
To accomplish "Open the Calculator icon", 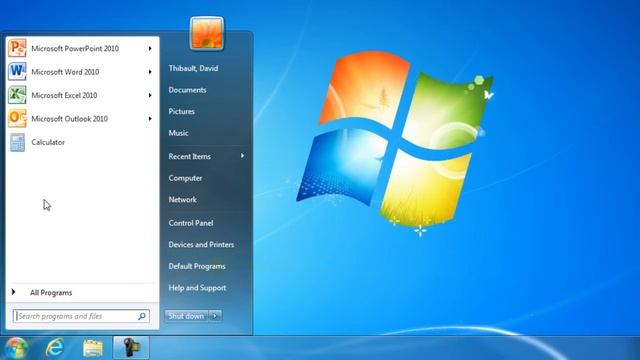I will click(x=17, y=142).
